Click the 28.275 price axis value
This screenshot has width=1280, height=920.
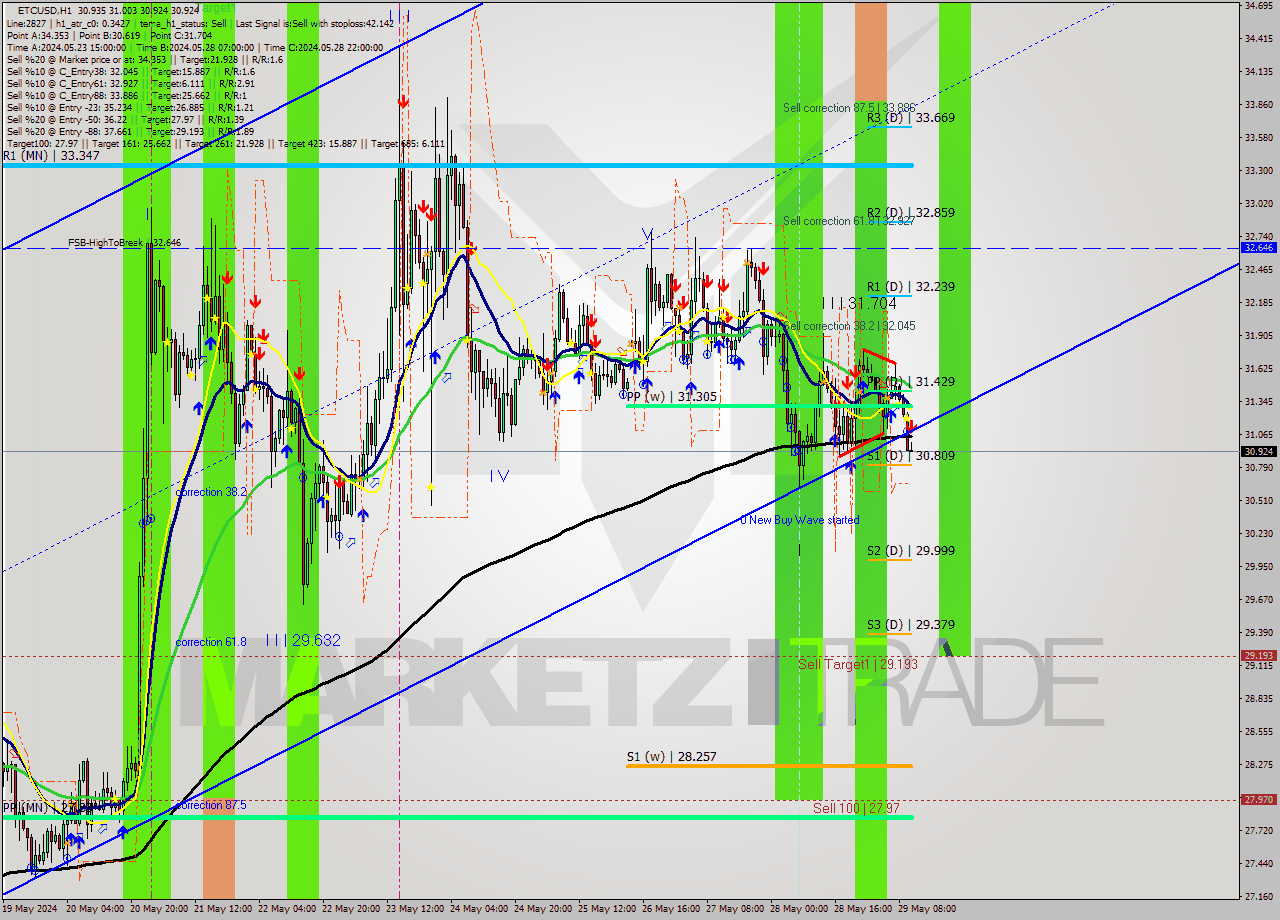(x=1258, y=764)
